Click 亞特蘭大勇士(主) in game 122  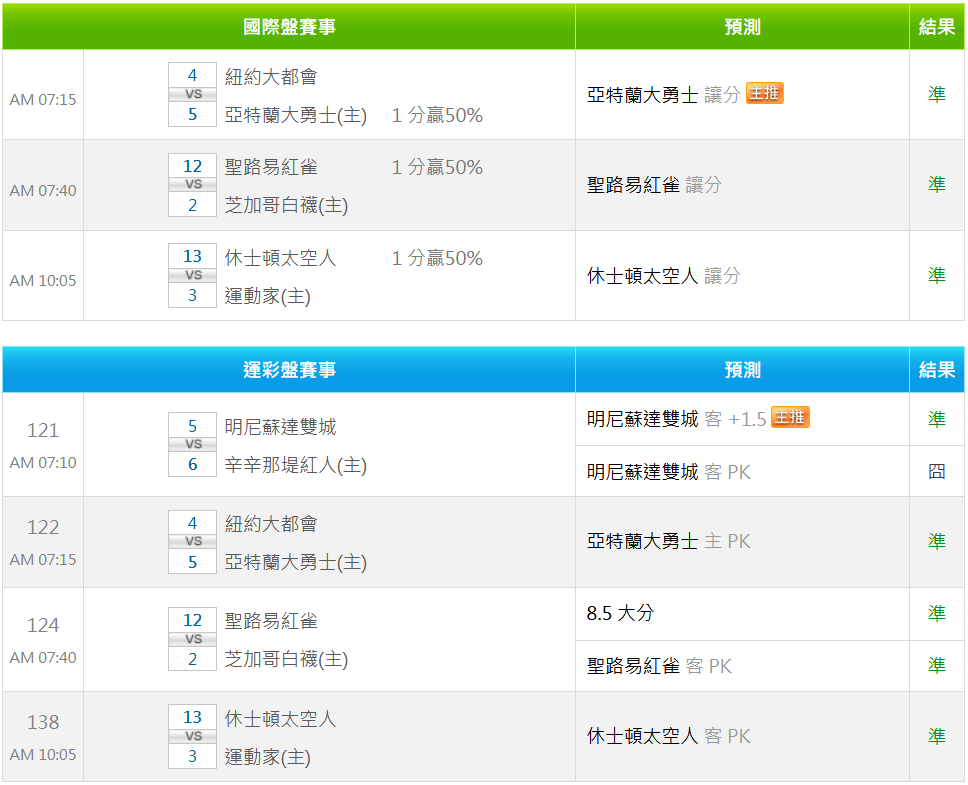[296, 562]
